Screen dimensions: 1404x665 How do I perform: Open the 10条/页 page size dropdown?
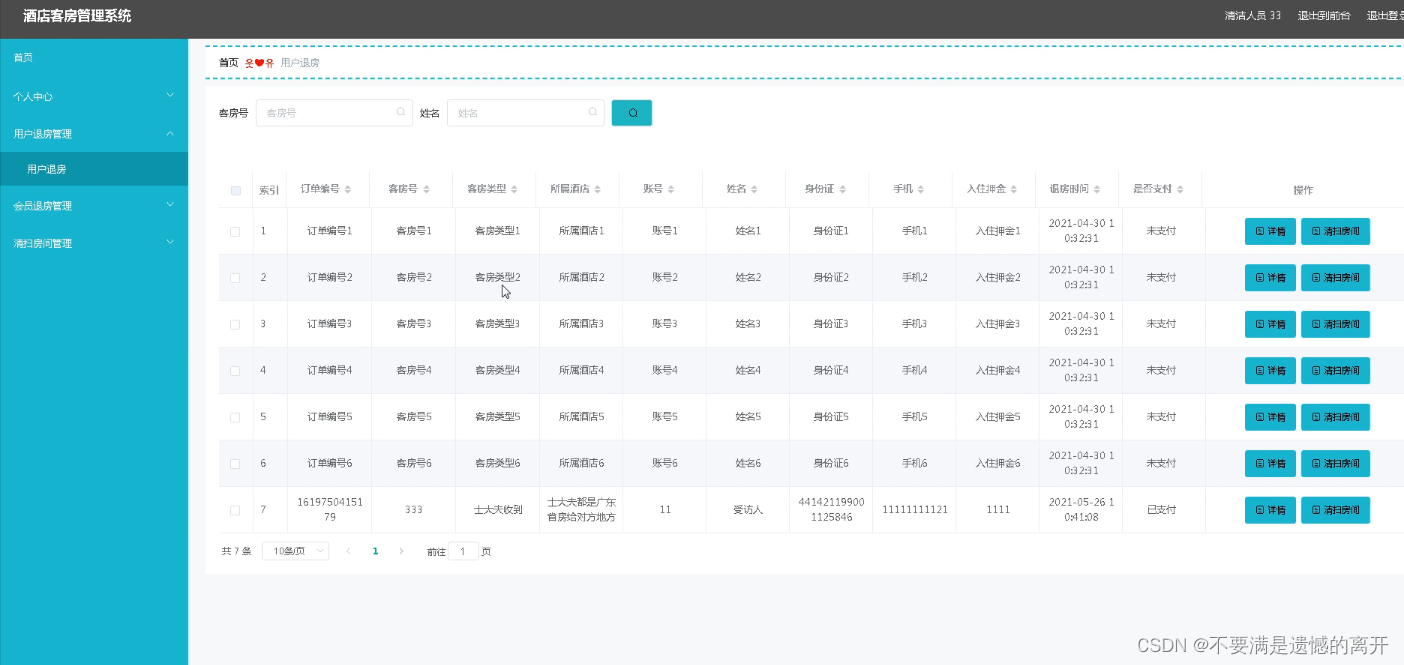[295, 551]
